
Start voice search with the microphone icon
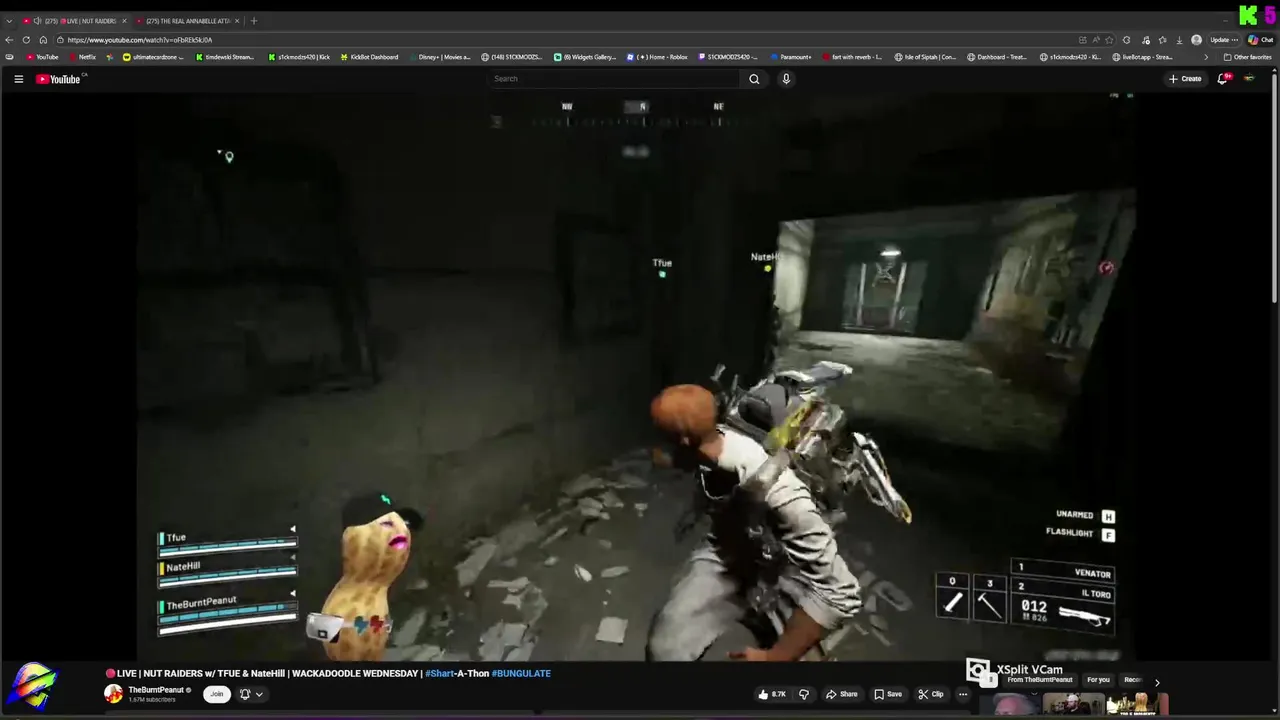tap(786, 79)
